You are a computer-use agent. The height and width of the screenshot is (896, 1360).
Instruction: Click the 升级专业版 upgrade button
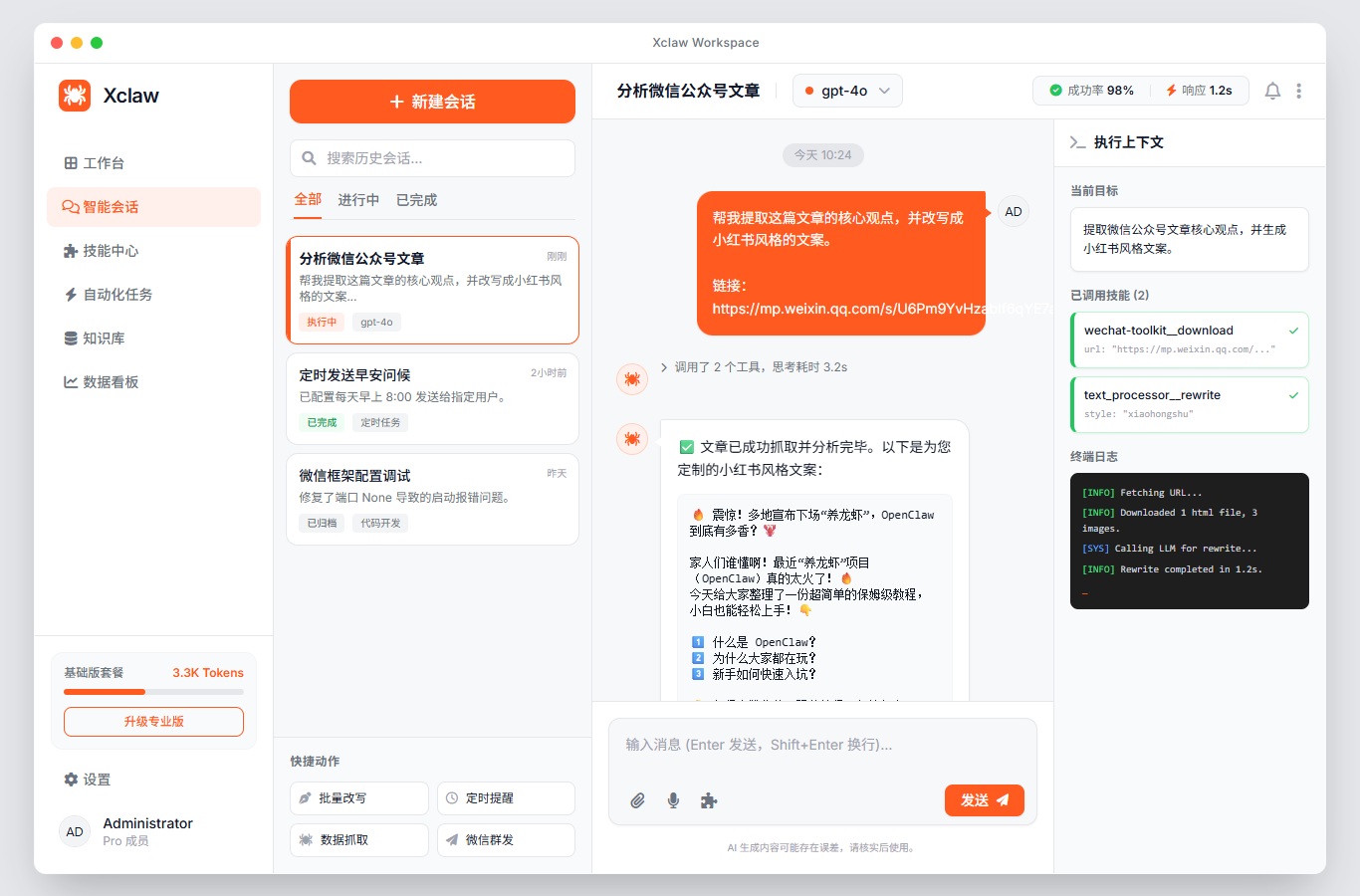(153, 722)
